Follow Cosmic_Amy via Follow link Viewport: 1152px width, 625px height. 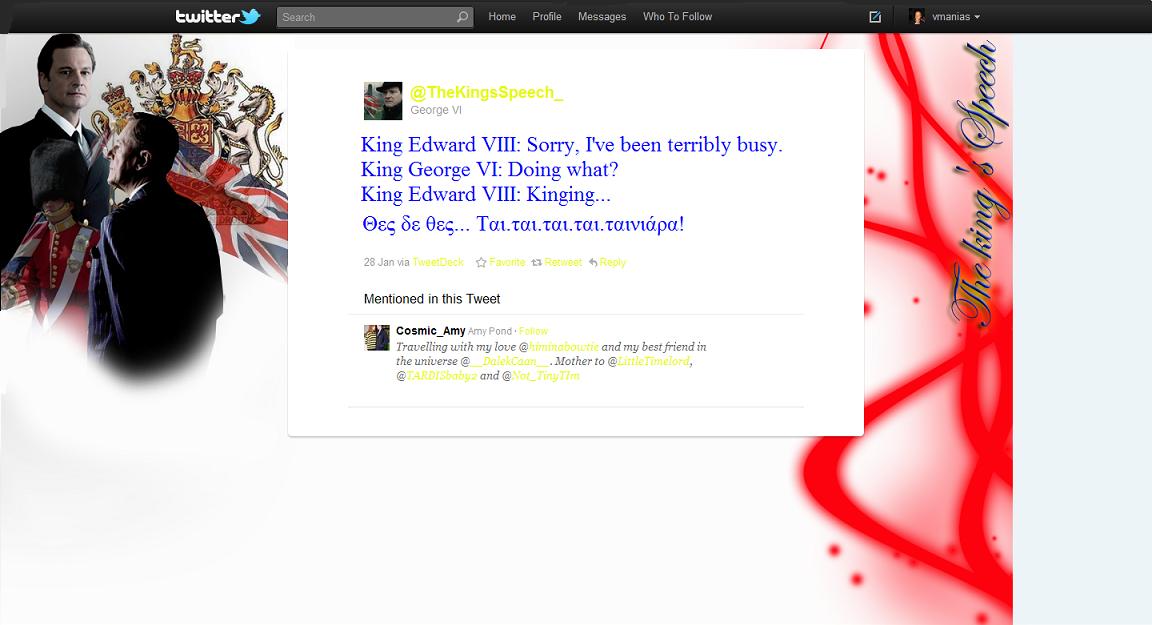point(533,331)
